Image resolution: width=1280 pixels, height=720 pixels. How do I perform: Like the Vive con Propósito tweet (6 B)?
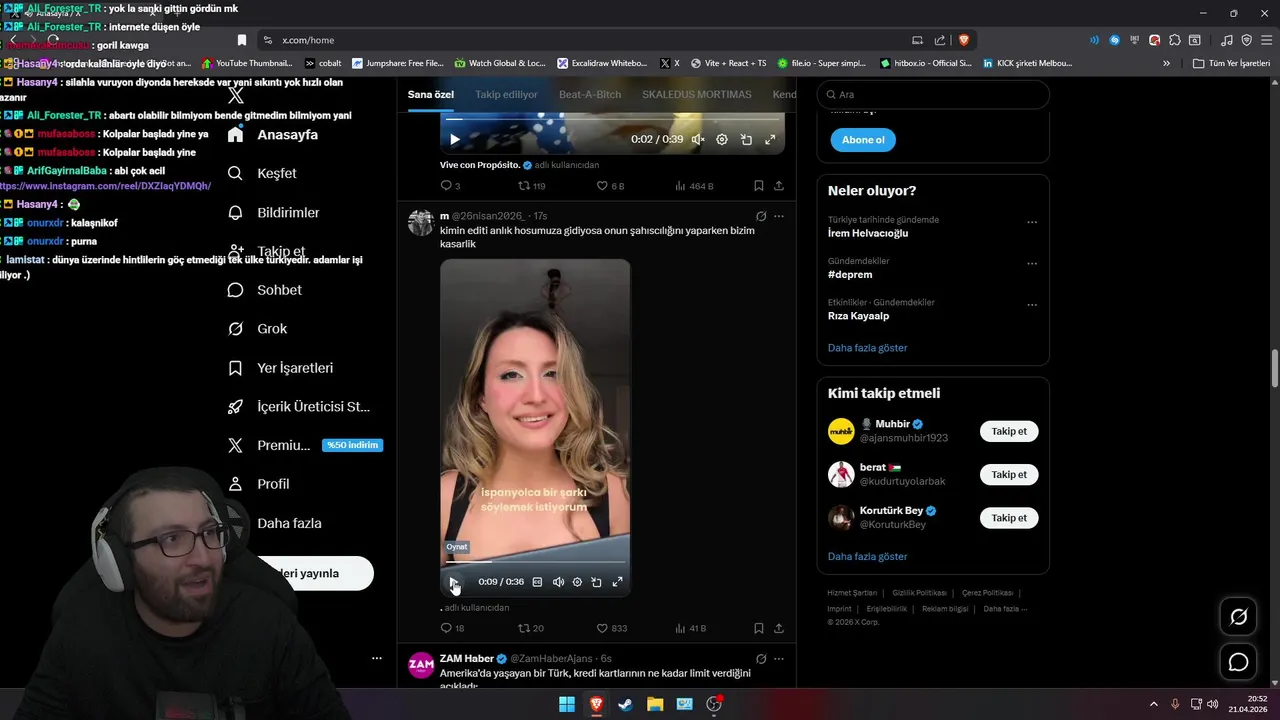coord(602,186)
